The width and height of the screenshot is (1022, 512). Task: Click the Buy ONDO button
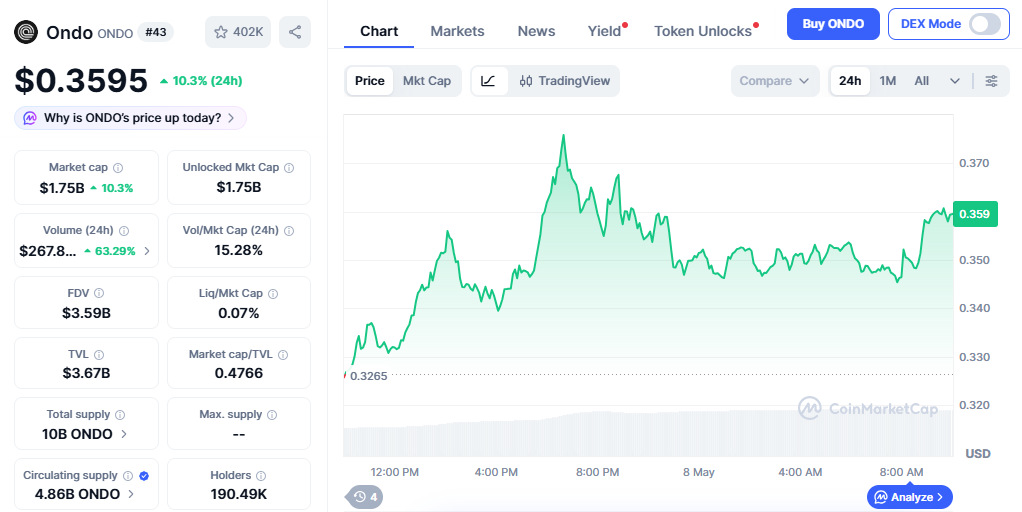[833, 24]
